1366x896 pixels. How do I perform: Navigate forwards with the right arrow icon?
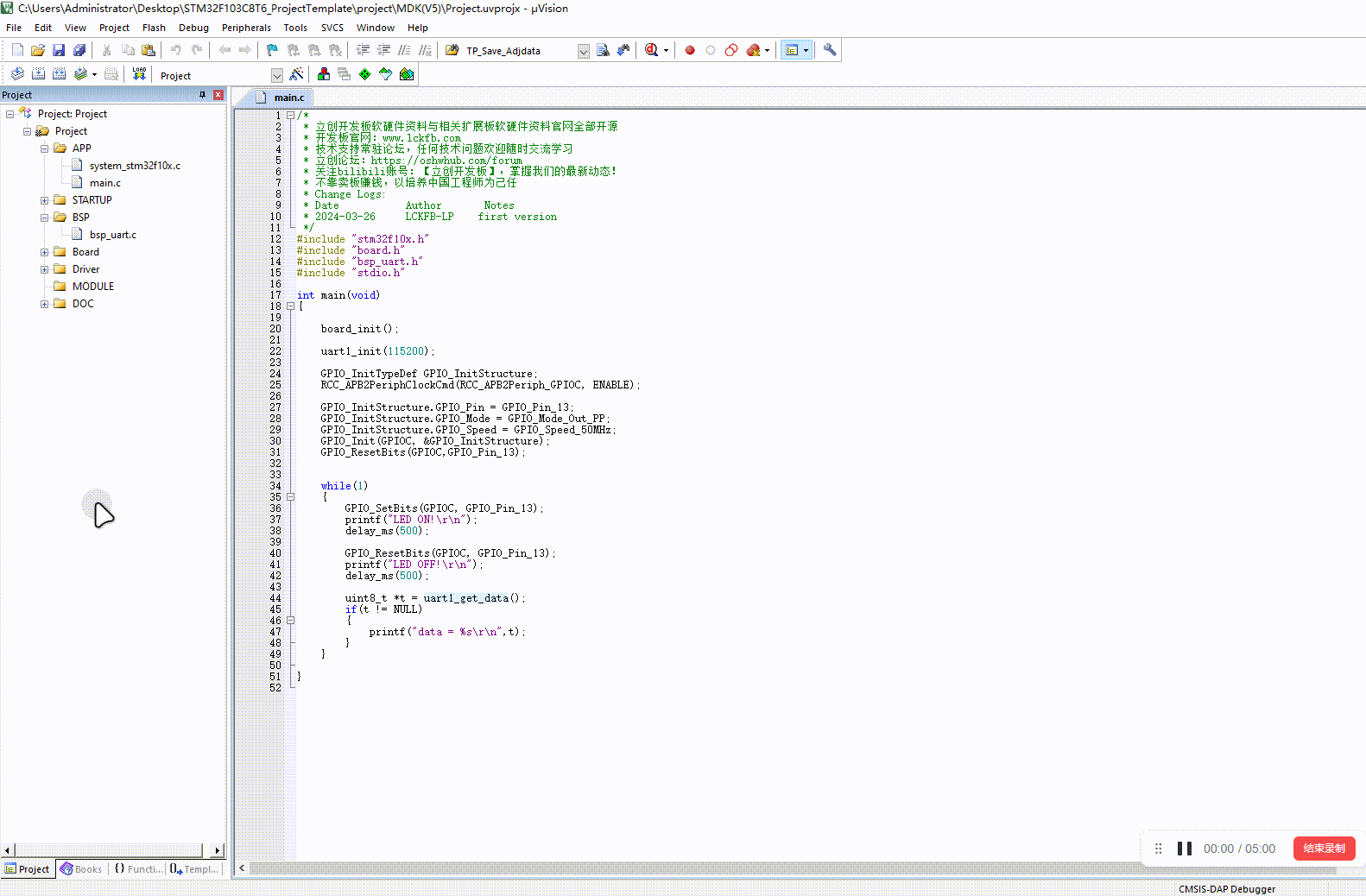[245, 50]
